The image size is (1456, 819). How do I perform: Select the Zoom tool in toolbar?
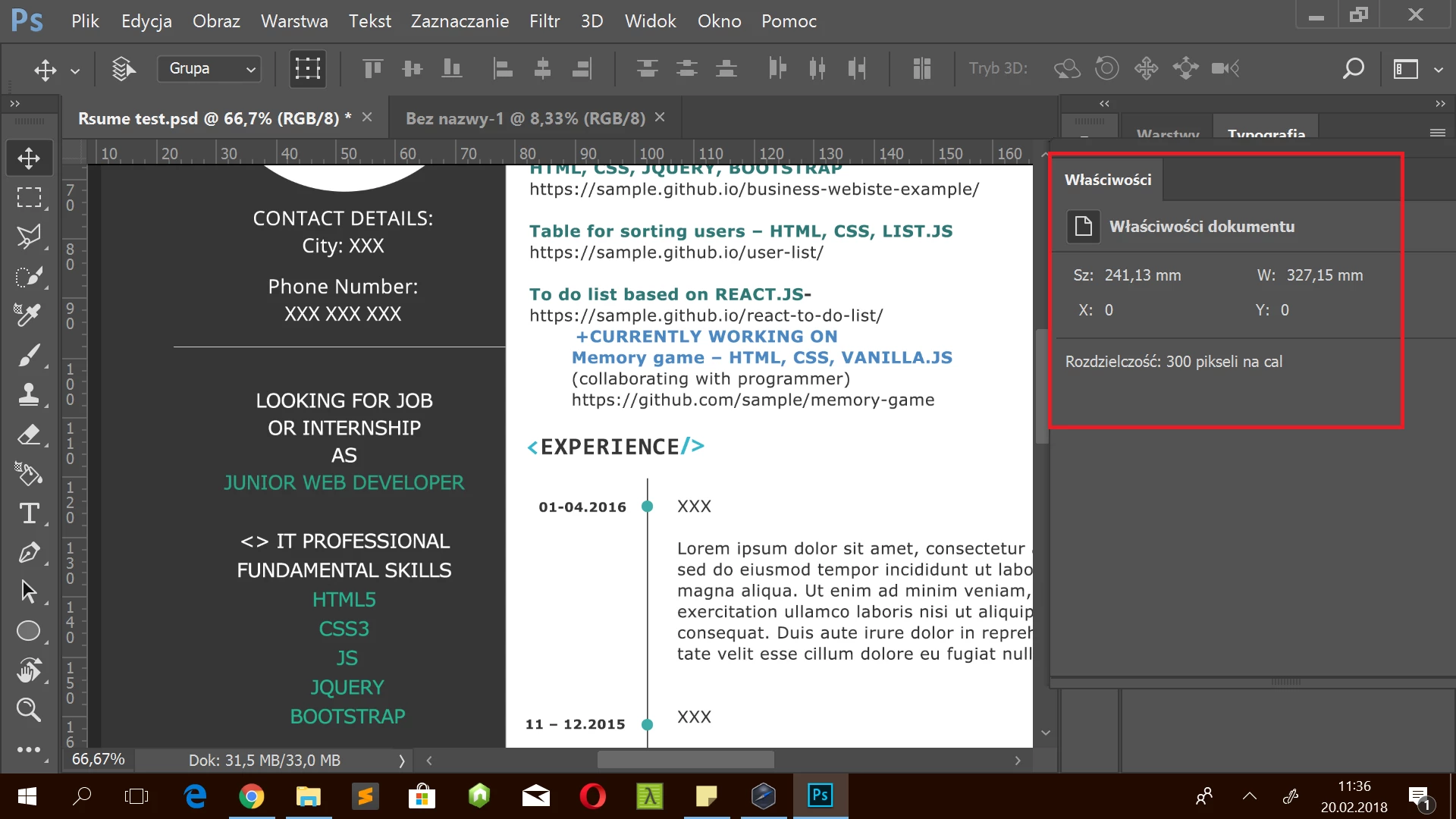coord(29,710)
